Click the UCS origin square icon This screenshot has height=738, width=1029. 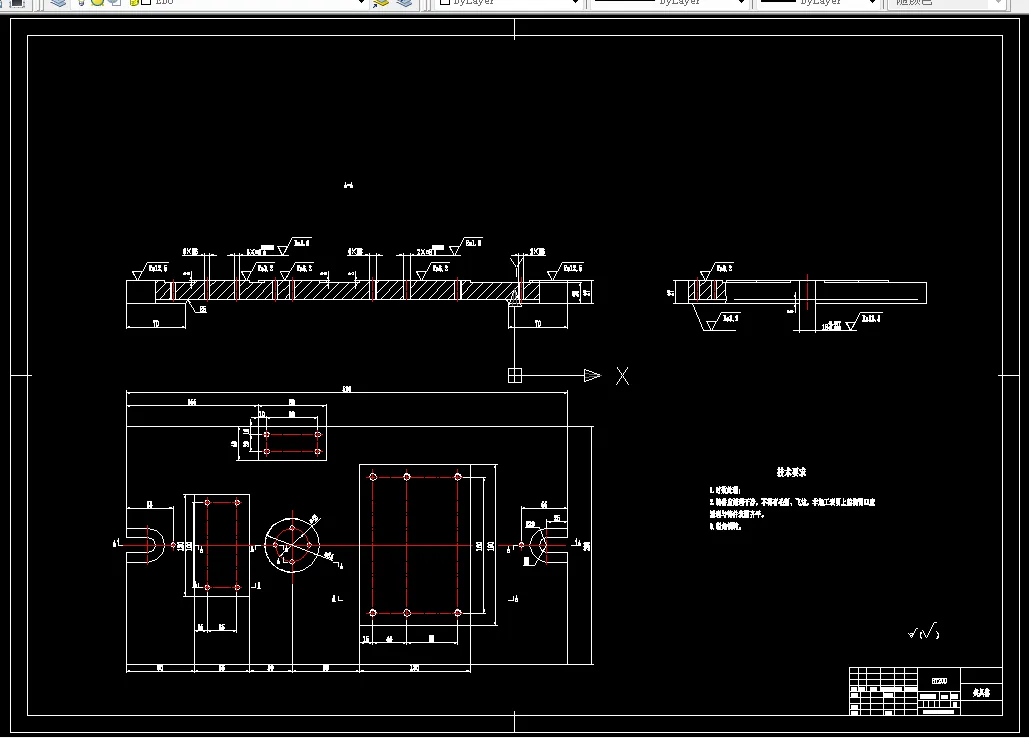point(515,375)
